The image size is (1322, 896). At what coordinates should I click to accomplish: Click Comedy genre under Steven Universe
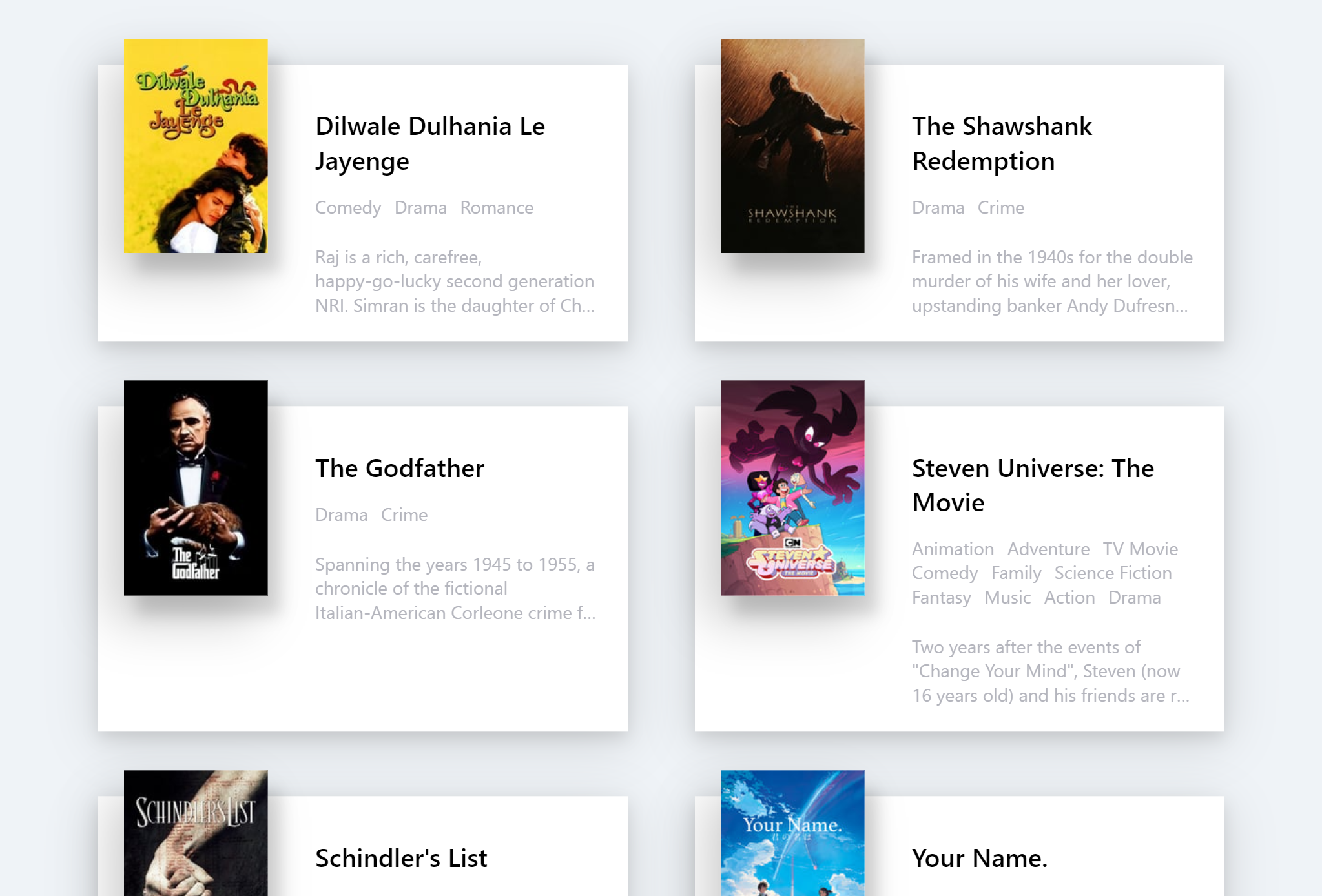click(x=945, y=573)
